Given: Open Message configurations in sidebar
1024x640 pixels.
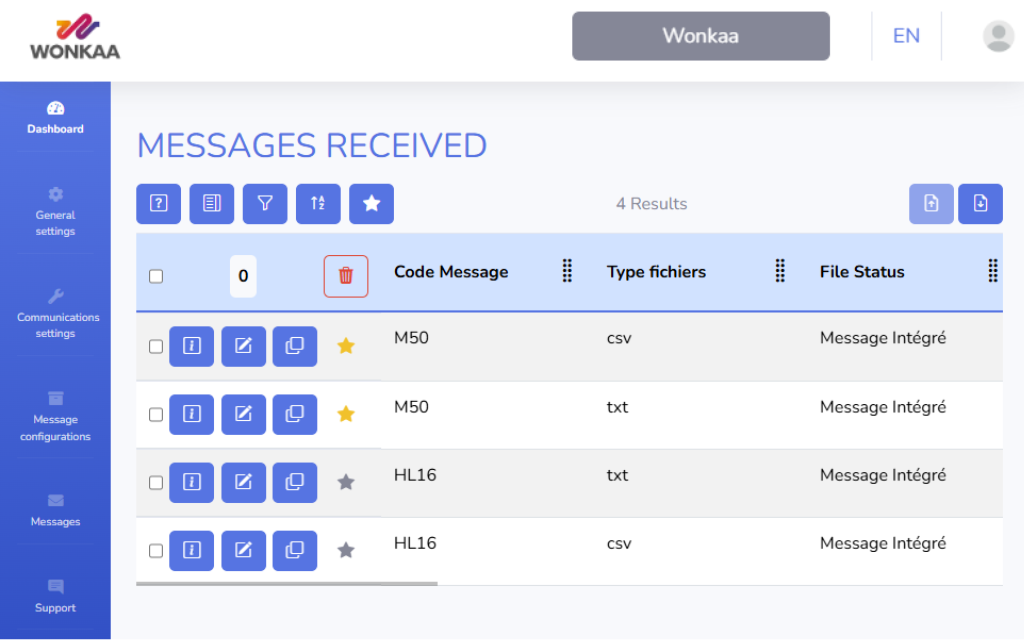Looking at the screenshot, I should tap(56, 417).
